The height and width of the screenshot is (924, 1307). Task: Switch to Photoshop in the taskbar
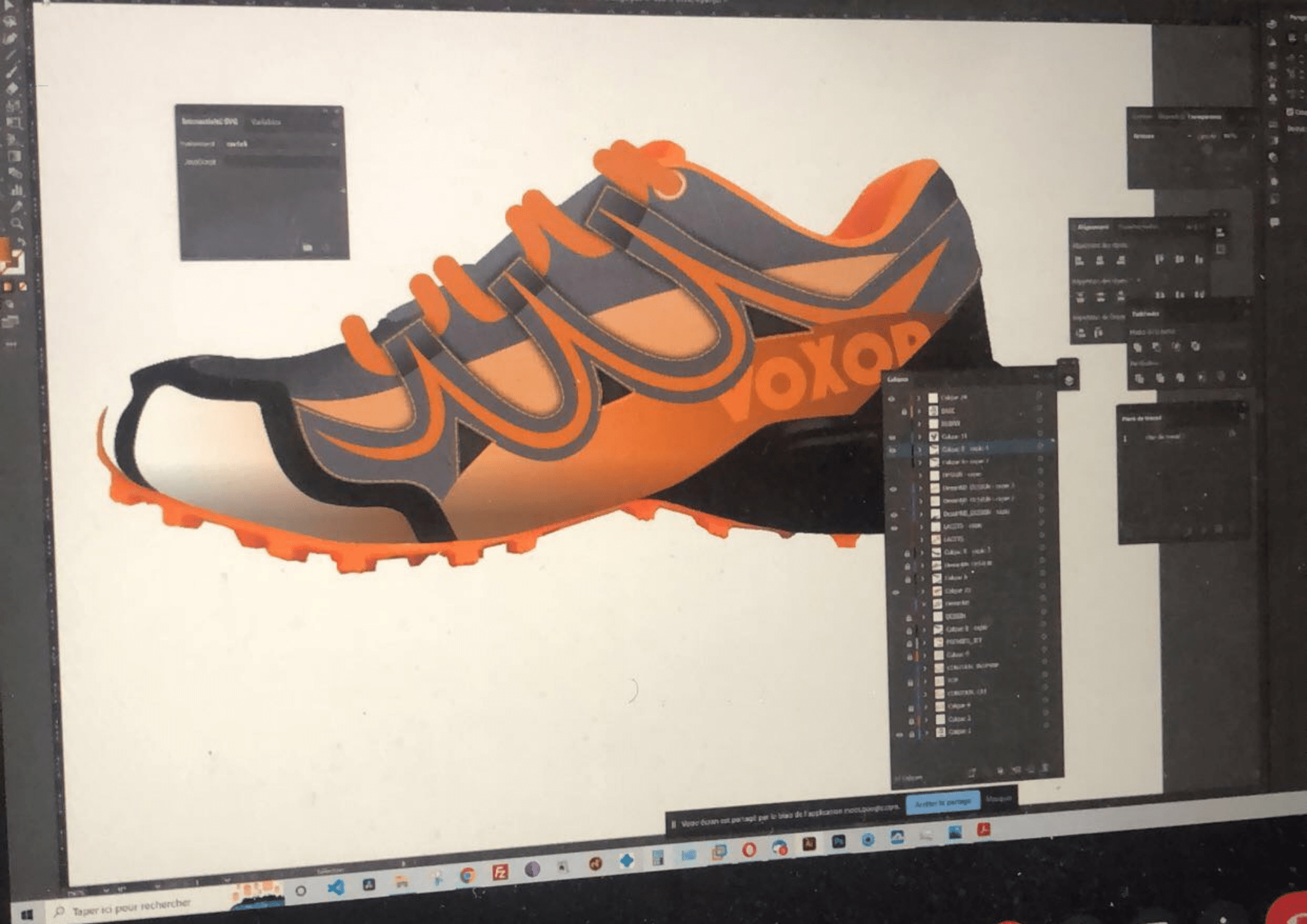tap(838, 842)
